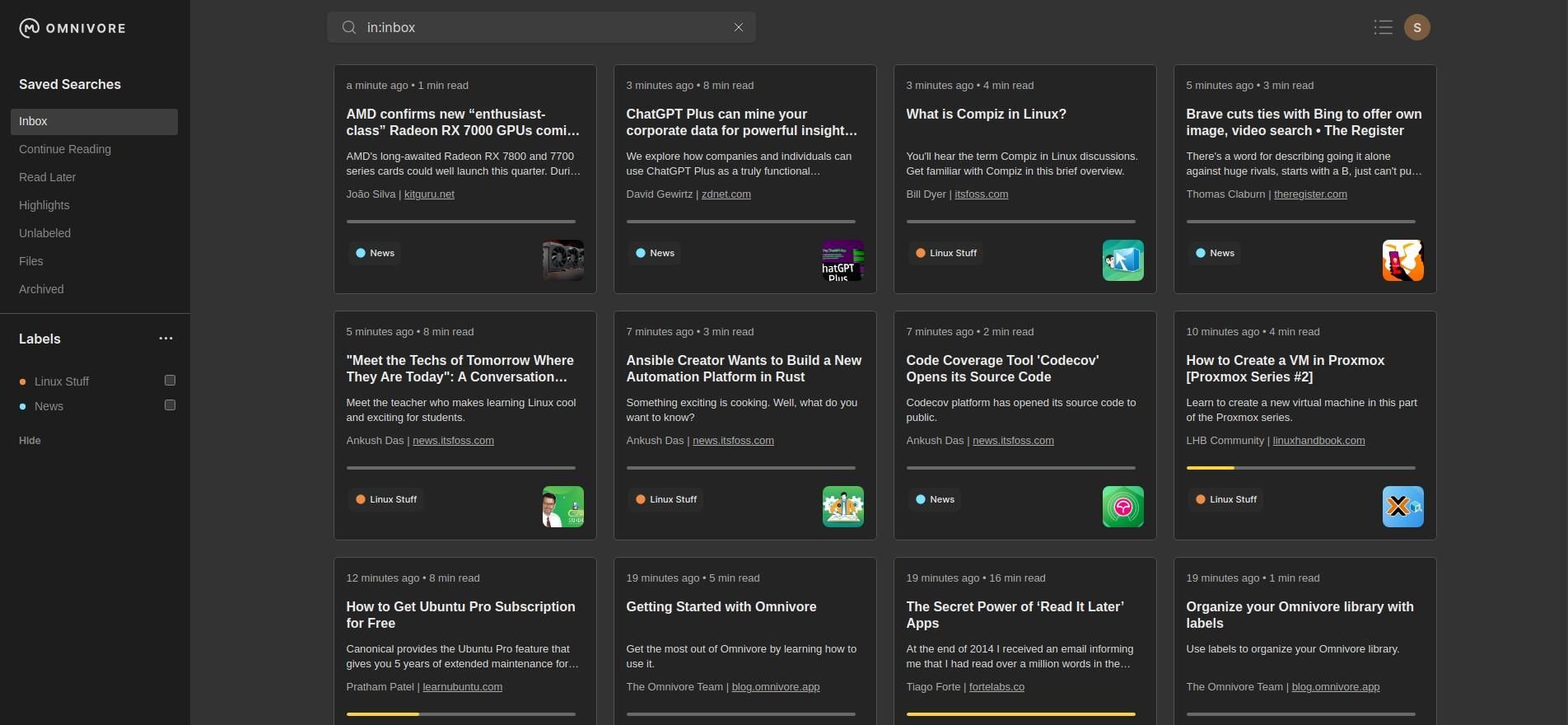
Task: Select the Archived saved search
Action: click(x=41, y=289)
